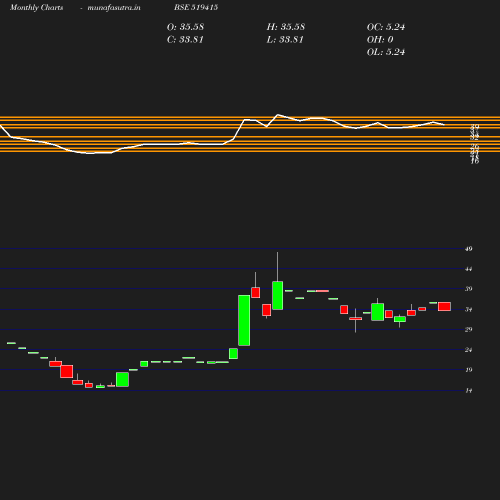Click the OH: 0 value
The image size is (500, 500).
380,40
